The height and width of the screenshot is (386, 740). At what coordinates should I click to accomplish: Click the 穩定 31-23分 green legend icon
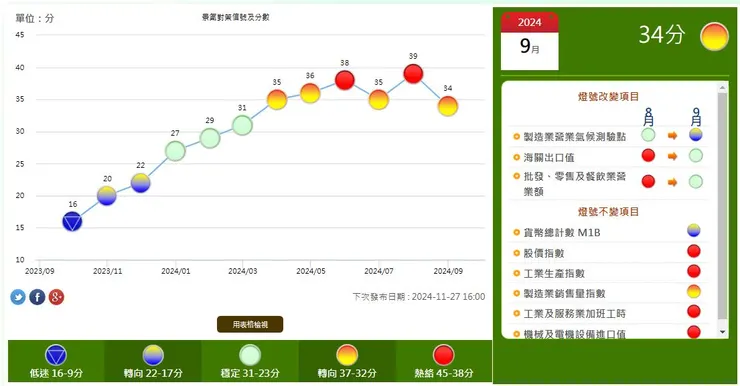[x=250, y=355]
